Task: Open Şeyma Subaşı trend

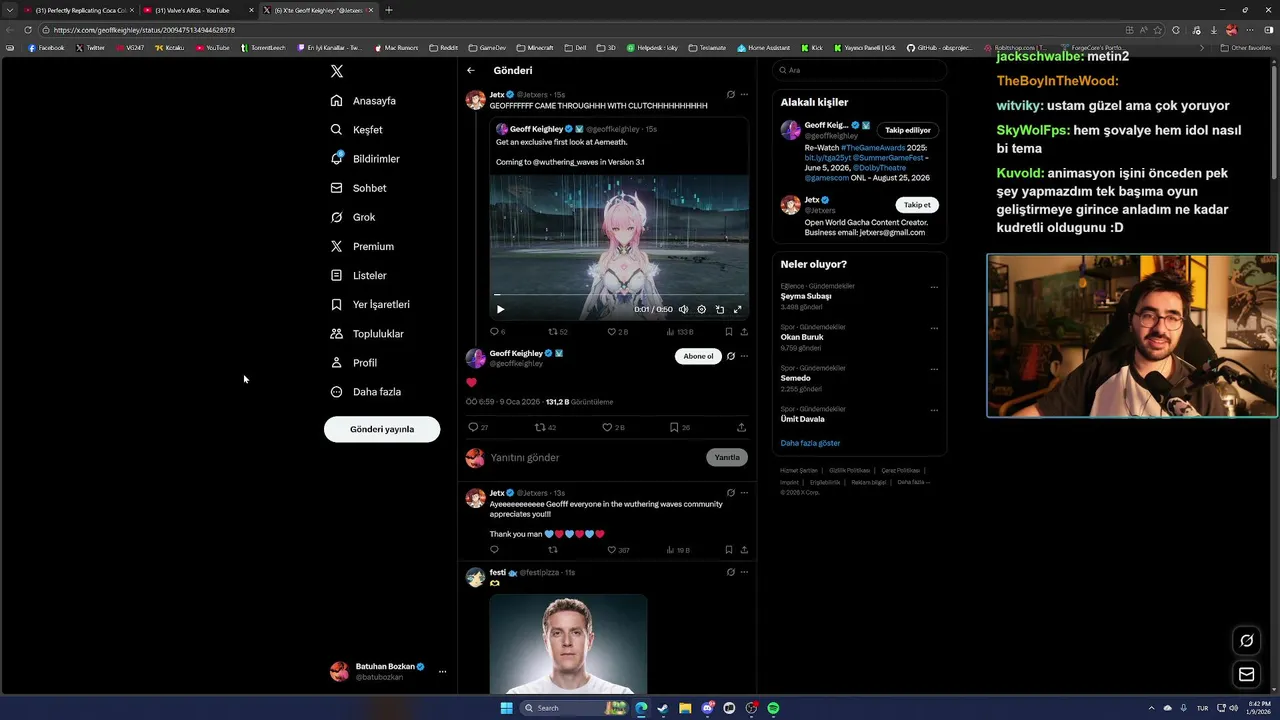Action: (x=806, y=296)
